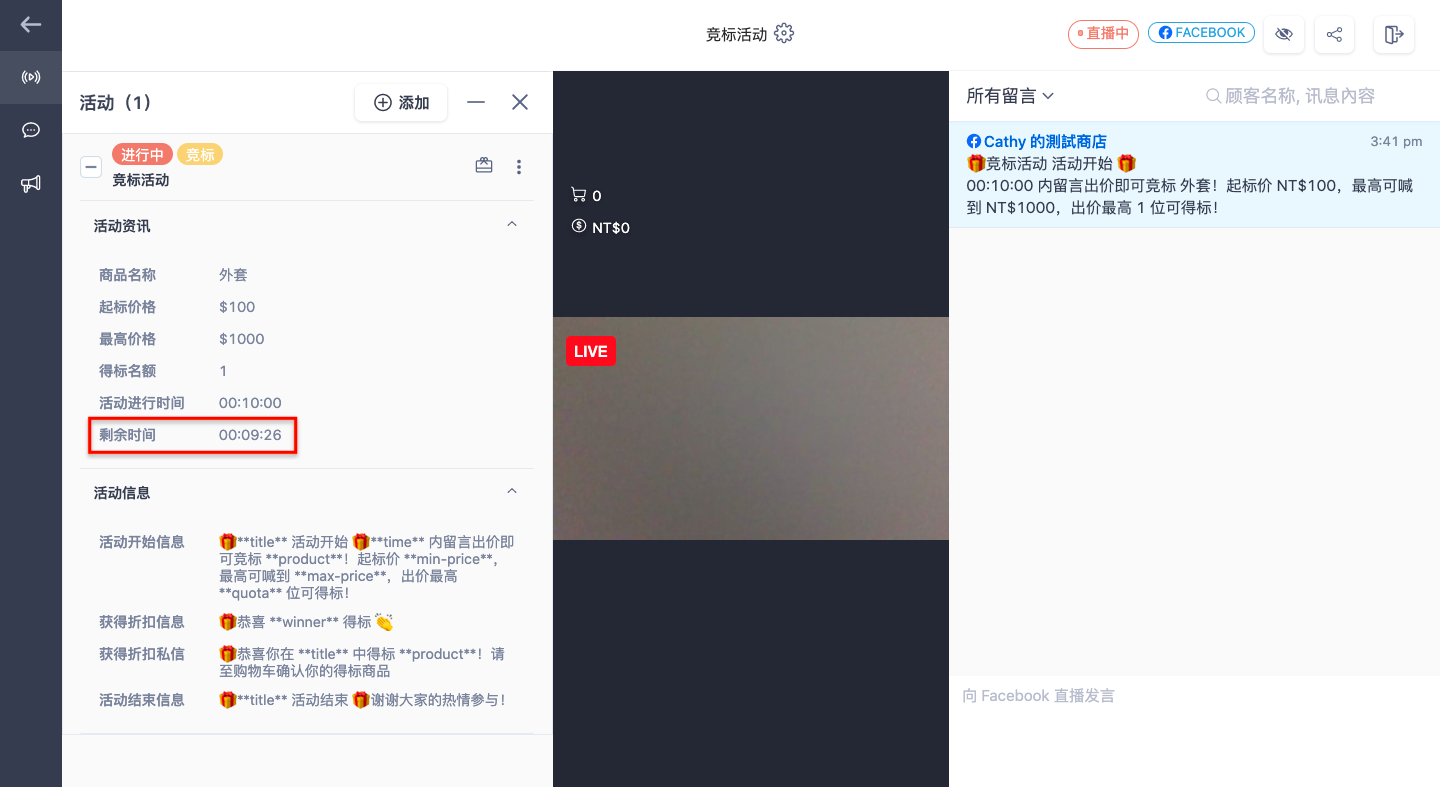Click 添加 to add an activity
The height and width of the screenshot is (787, 1440).
coord(401,102)
